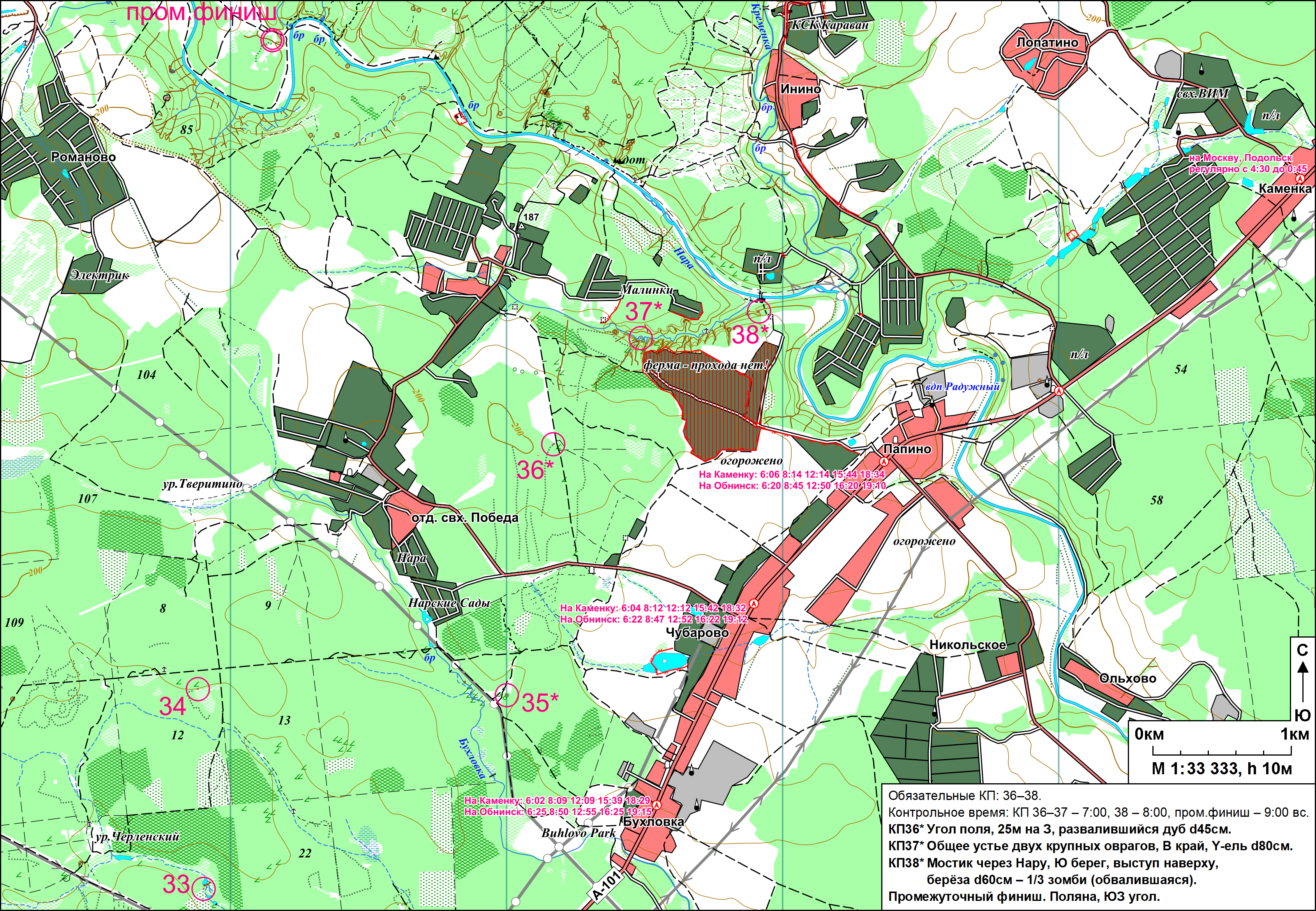This screenshot has width=1316, height=911.
Task: Click the 187 elevation point mark
Action: pyautogui.click(x=521, y=226)
